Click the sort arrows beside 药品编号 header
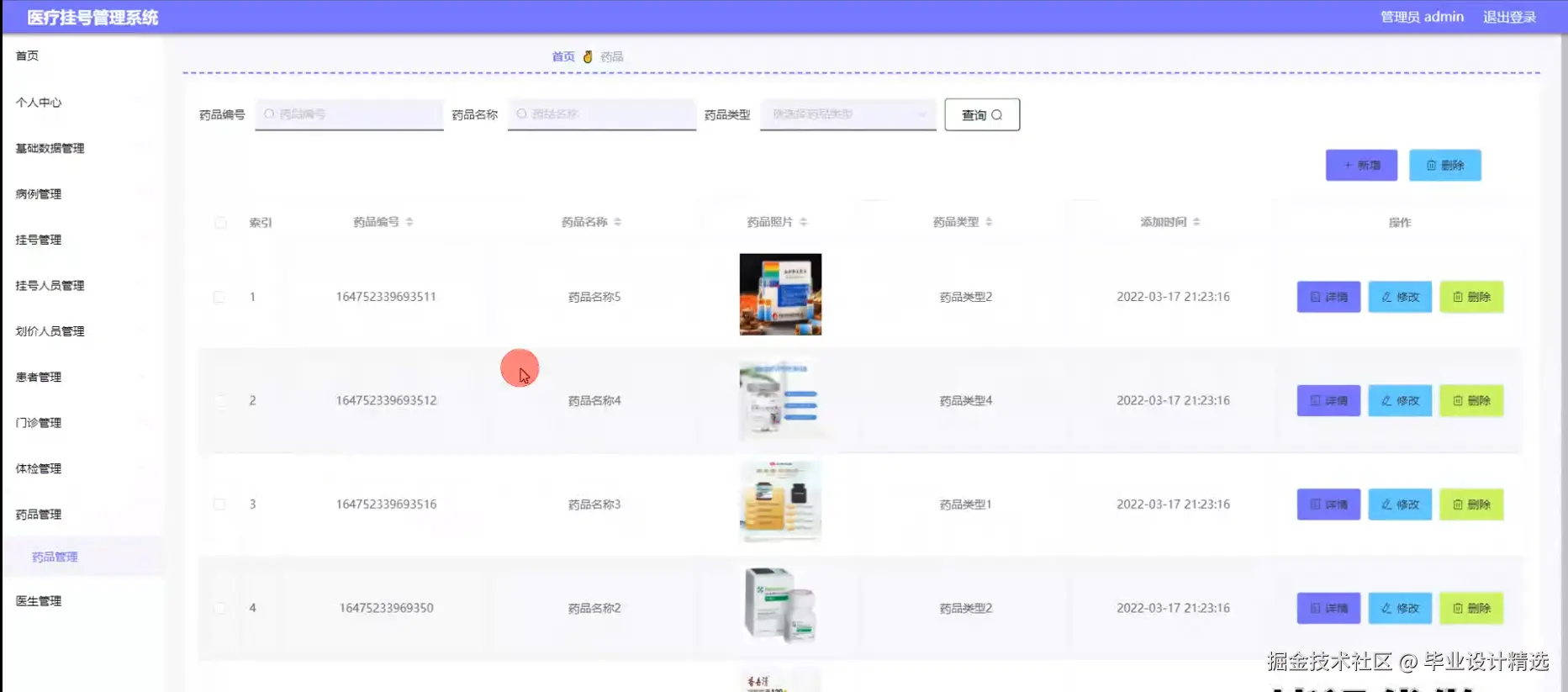The image size is (1568, 692). click(409, 222)
